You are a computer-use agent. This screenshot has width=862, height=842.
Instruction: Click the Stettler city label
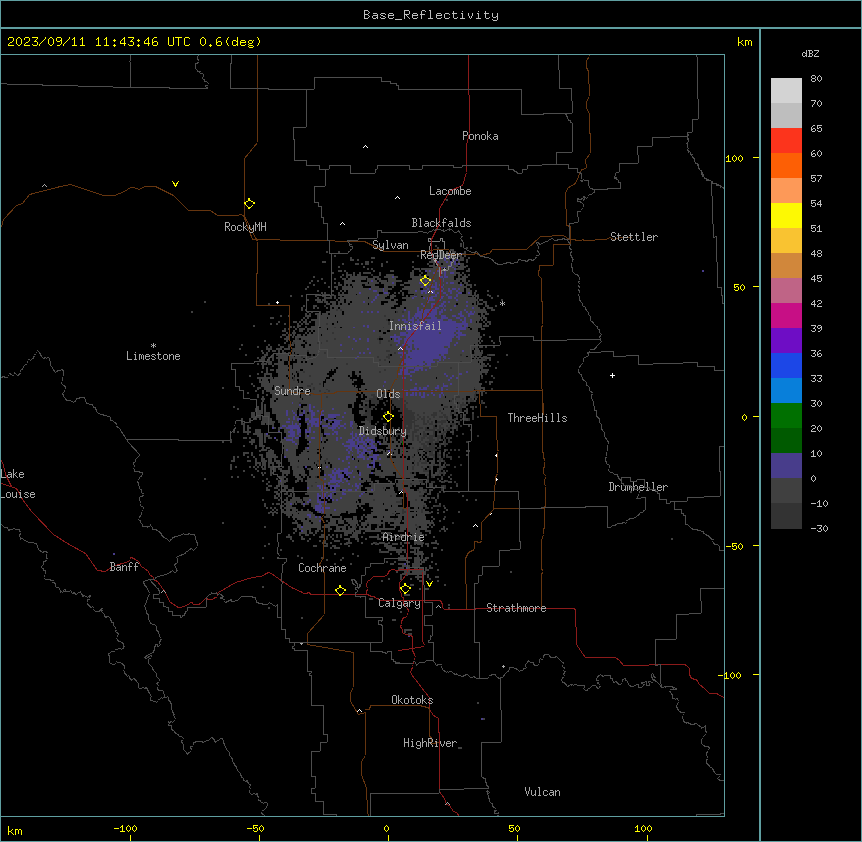tap(634, 237)
